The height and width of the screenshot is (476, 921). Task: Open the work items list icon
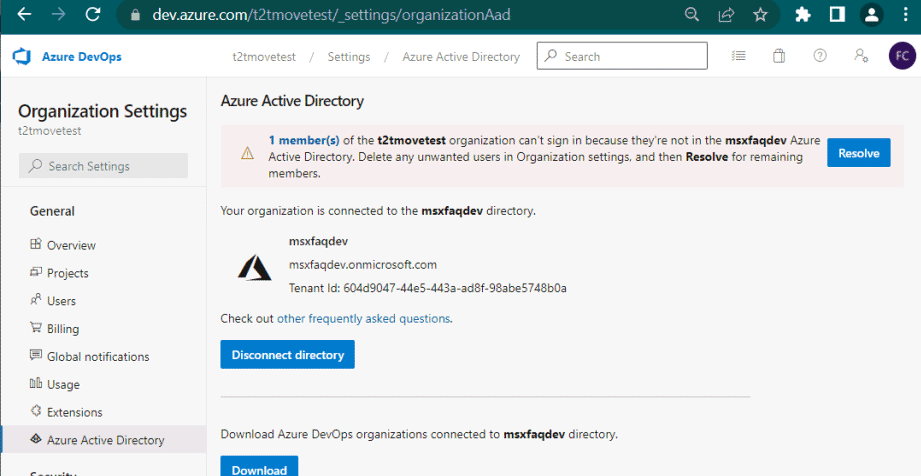click(738, 56)
